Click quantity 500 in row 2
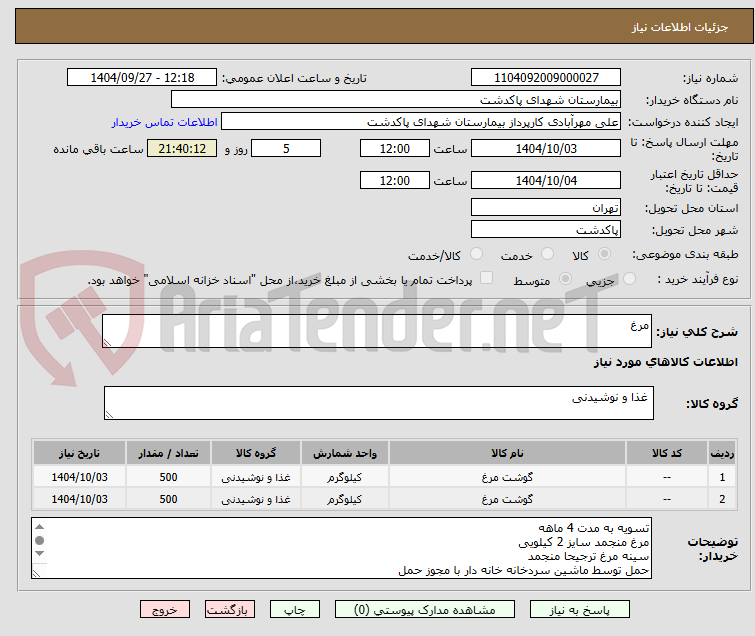 [169, 499]
